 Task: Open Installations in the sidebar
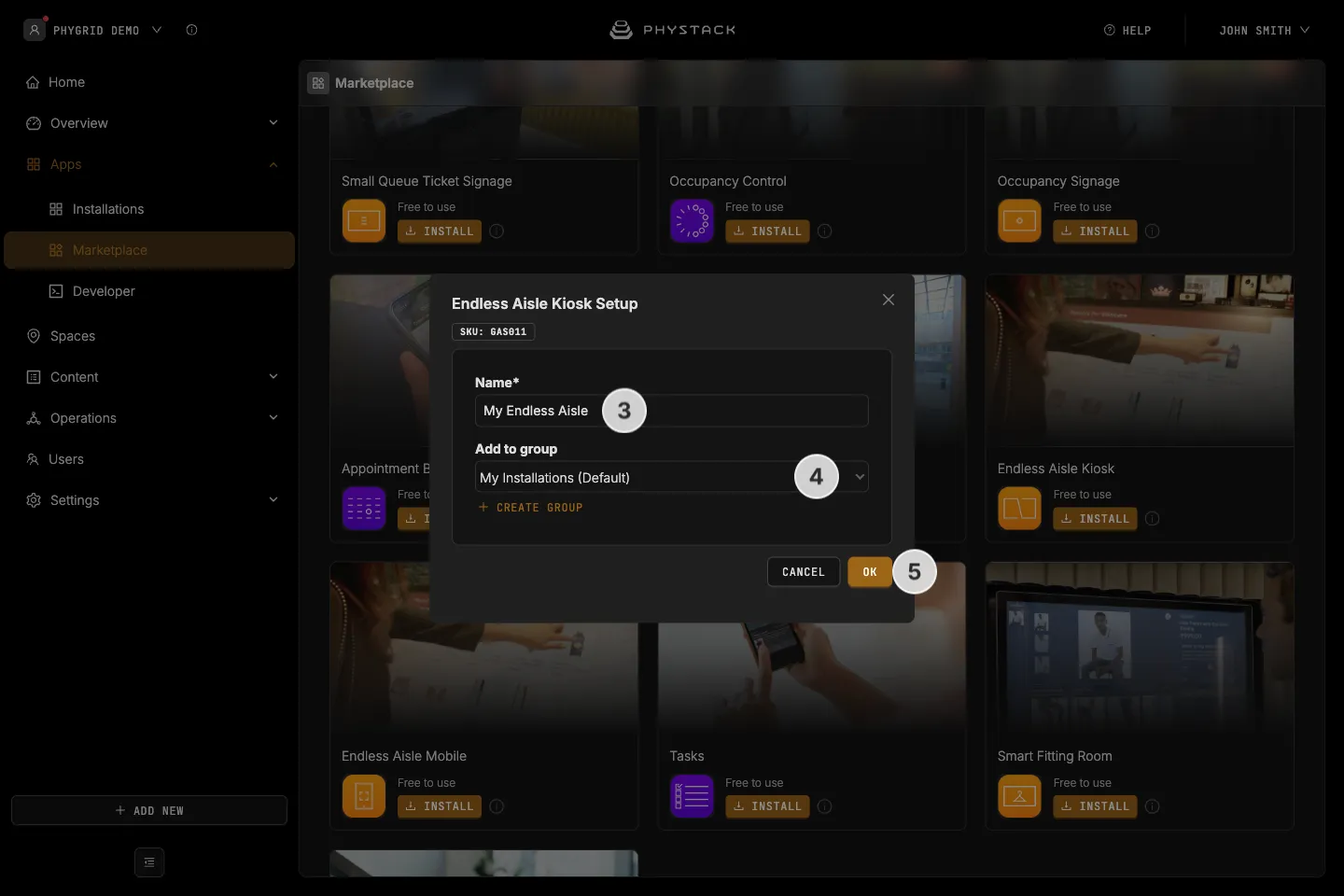tap(149, 209)
